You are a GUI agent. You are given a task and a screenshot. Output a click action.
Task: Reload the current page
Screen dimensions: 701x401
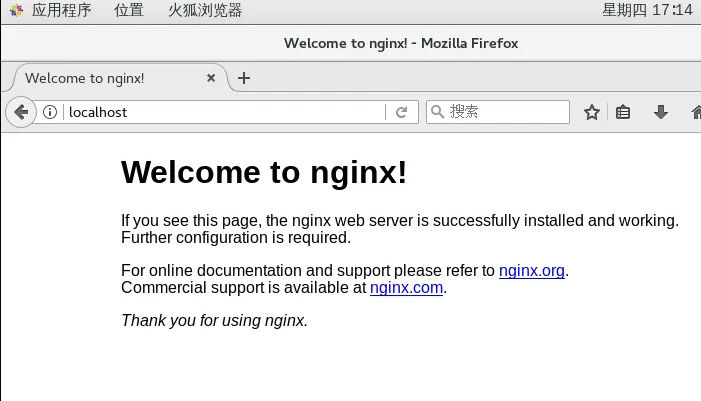(x=401, y=112)
